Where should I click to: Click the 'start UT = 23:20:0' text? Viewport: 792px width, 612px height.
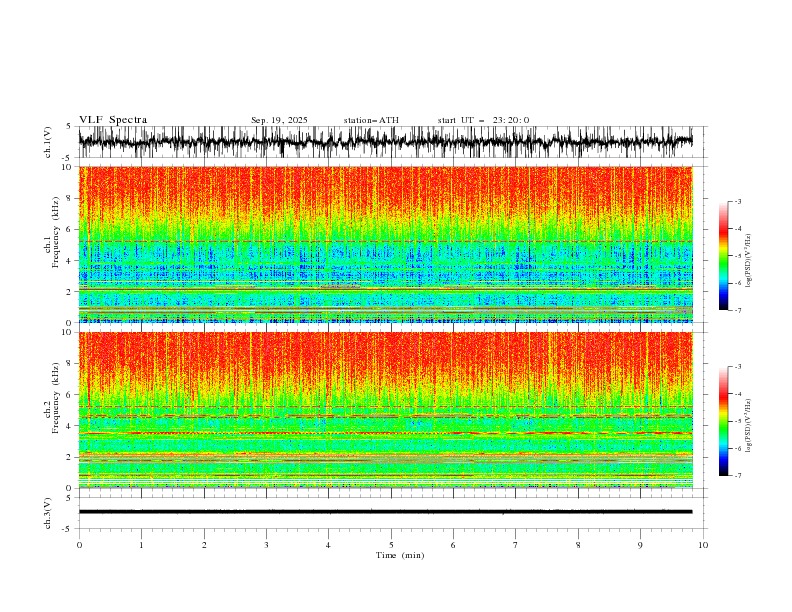pos(483,120)
